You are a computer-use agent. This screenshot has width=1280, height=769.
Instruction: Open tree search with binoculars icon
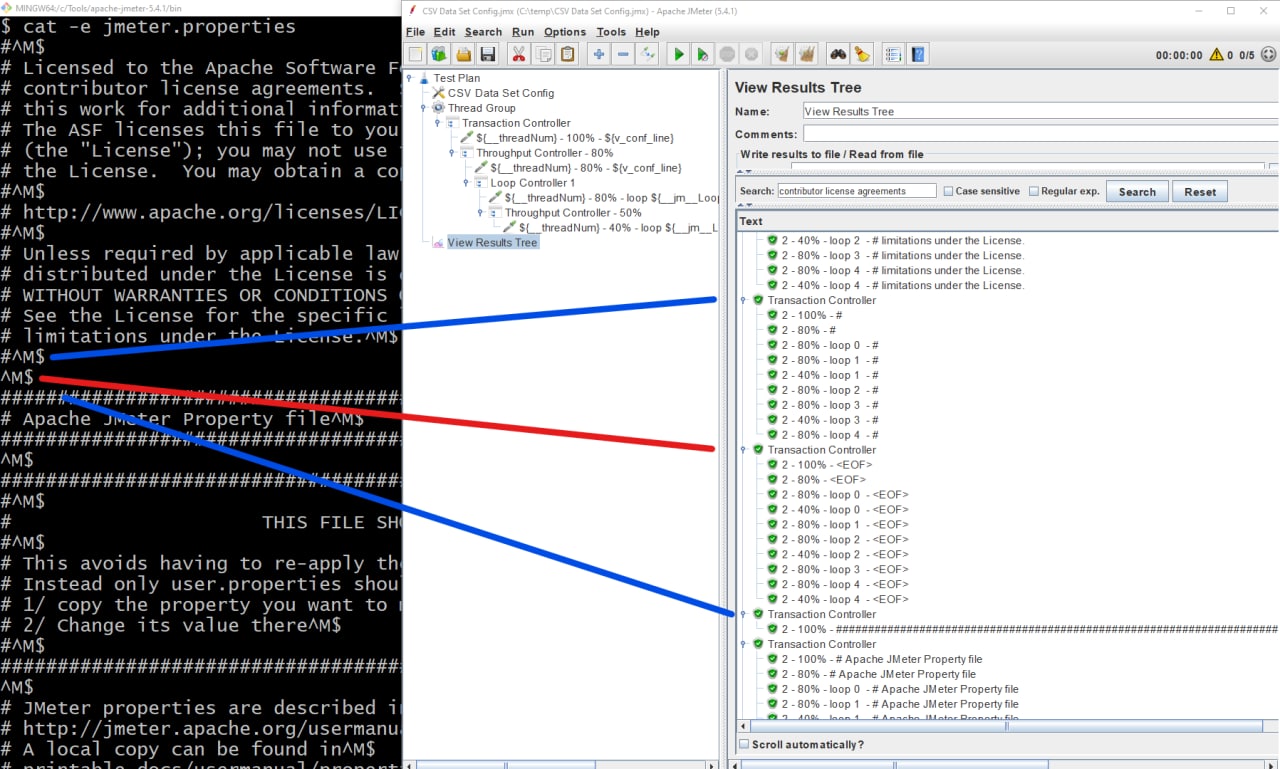point(838,54)
